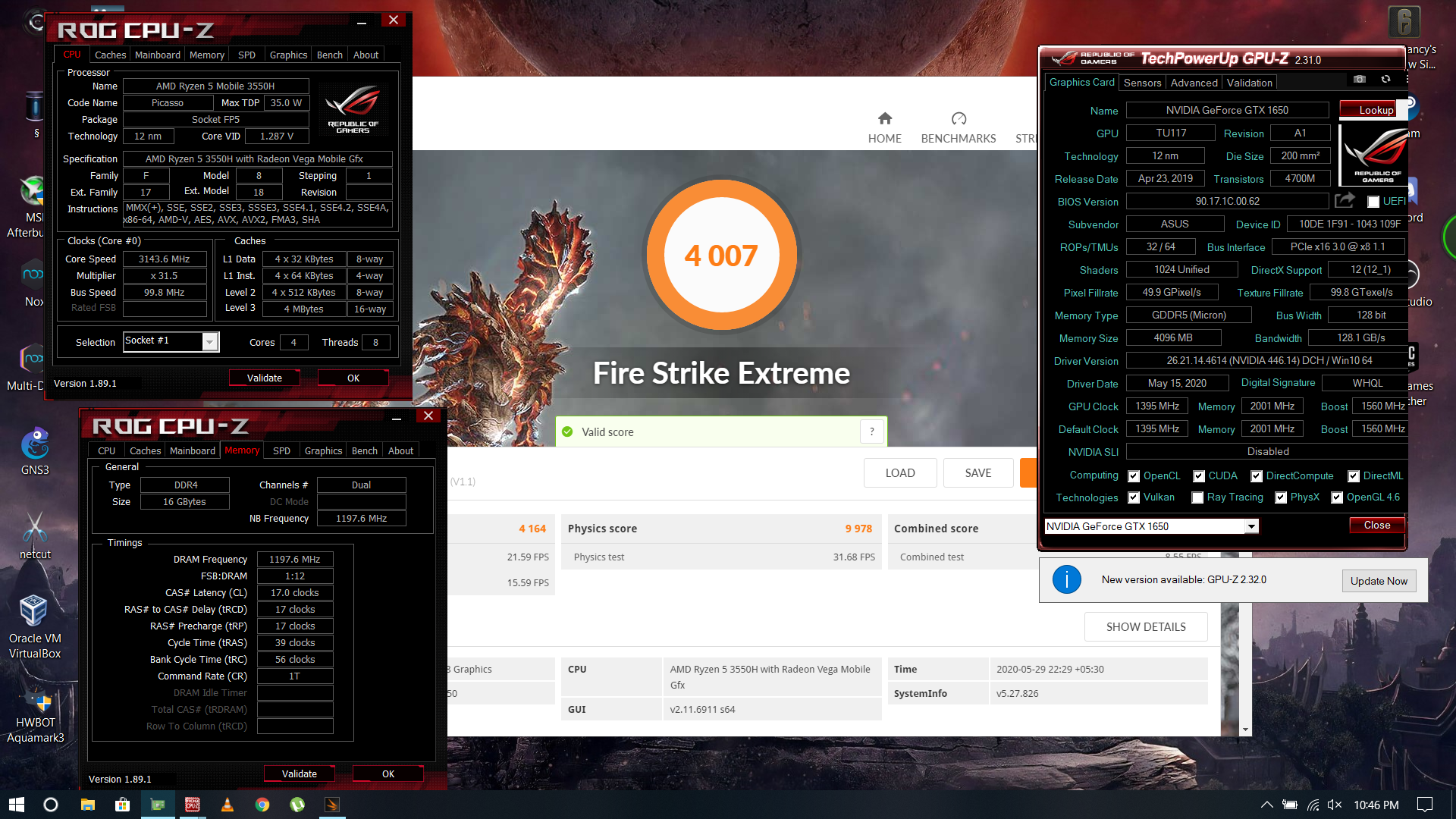Take a GPU-Z screenshot with camera icon
Screen dimensions: 1456x819
[x=1360, y=79]
